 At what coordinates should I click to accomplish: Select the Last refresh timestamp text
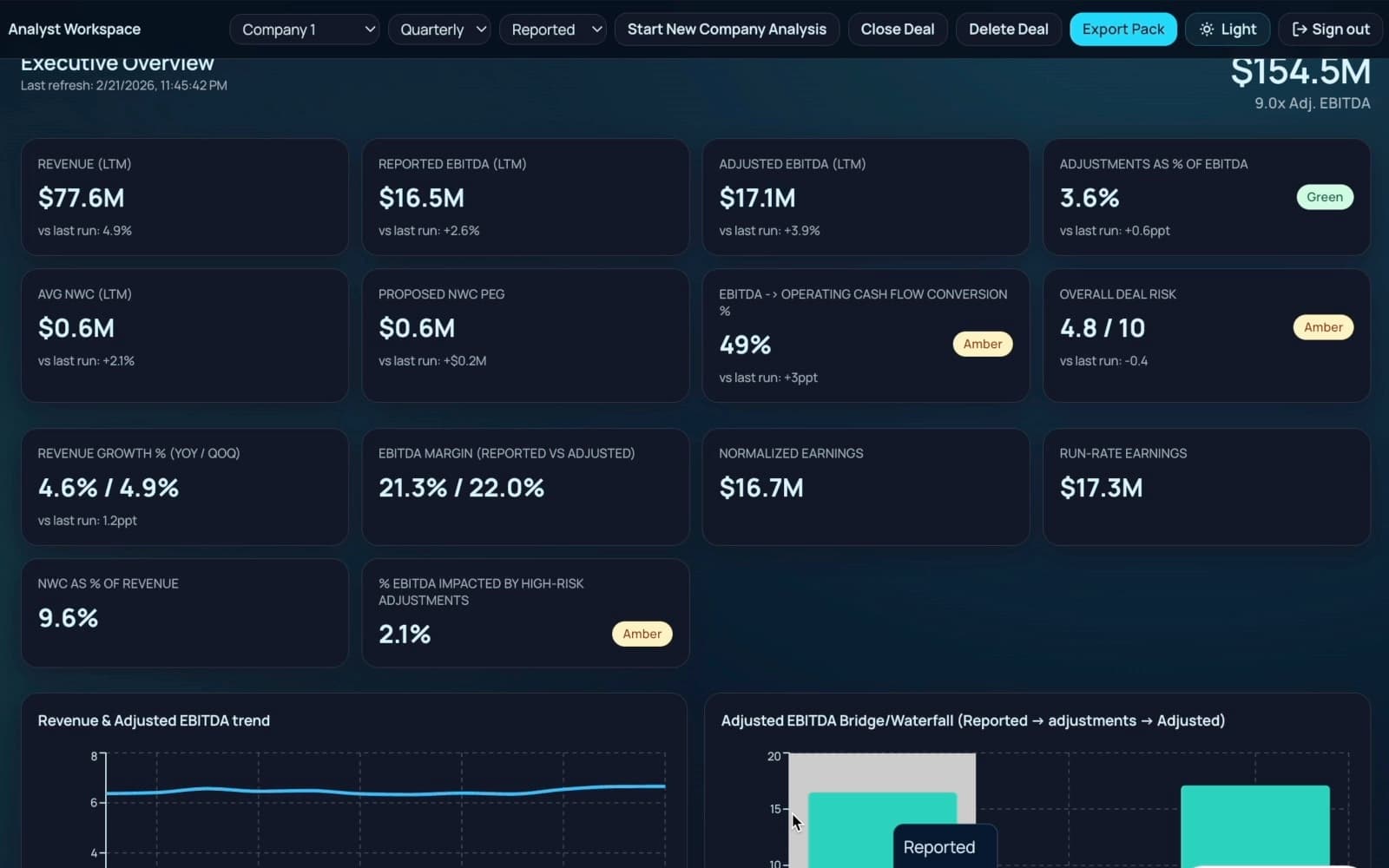pyautogui.click(x=124, y=85)
